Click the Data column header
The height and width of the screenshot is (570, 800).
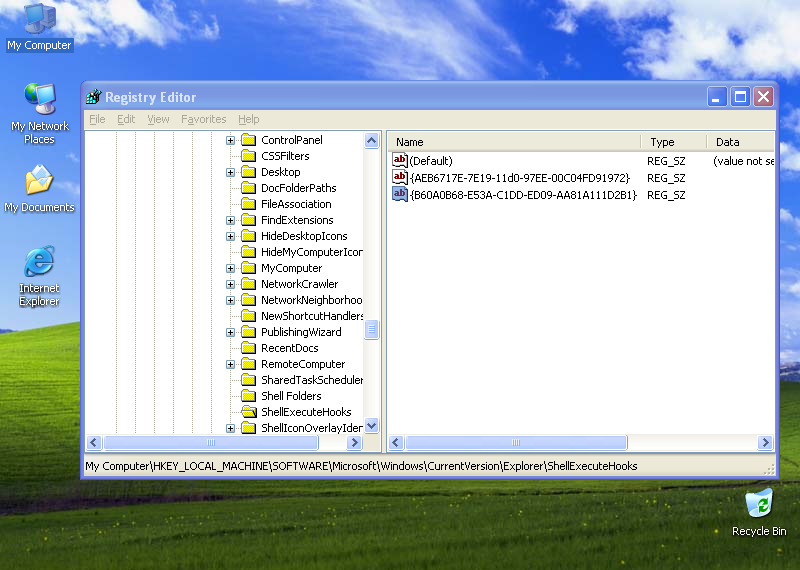click(741, 141)
